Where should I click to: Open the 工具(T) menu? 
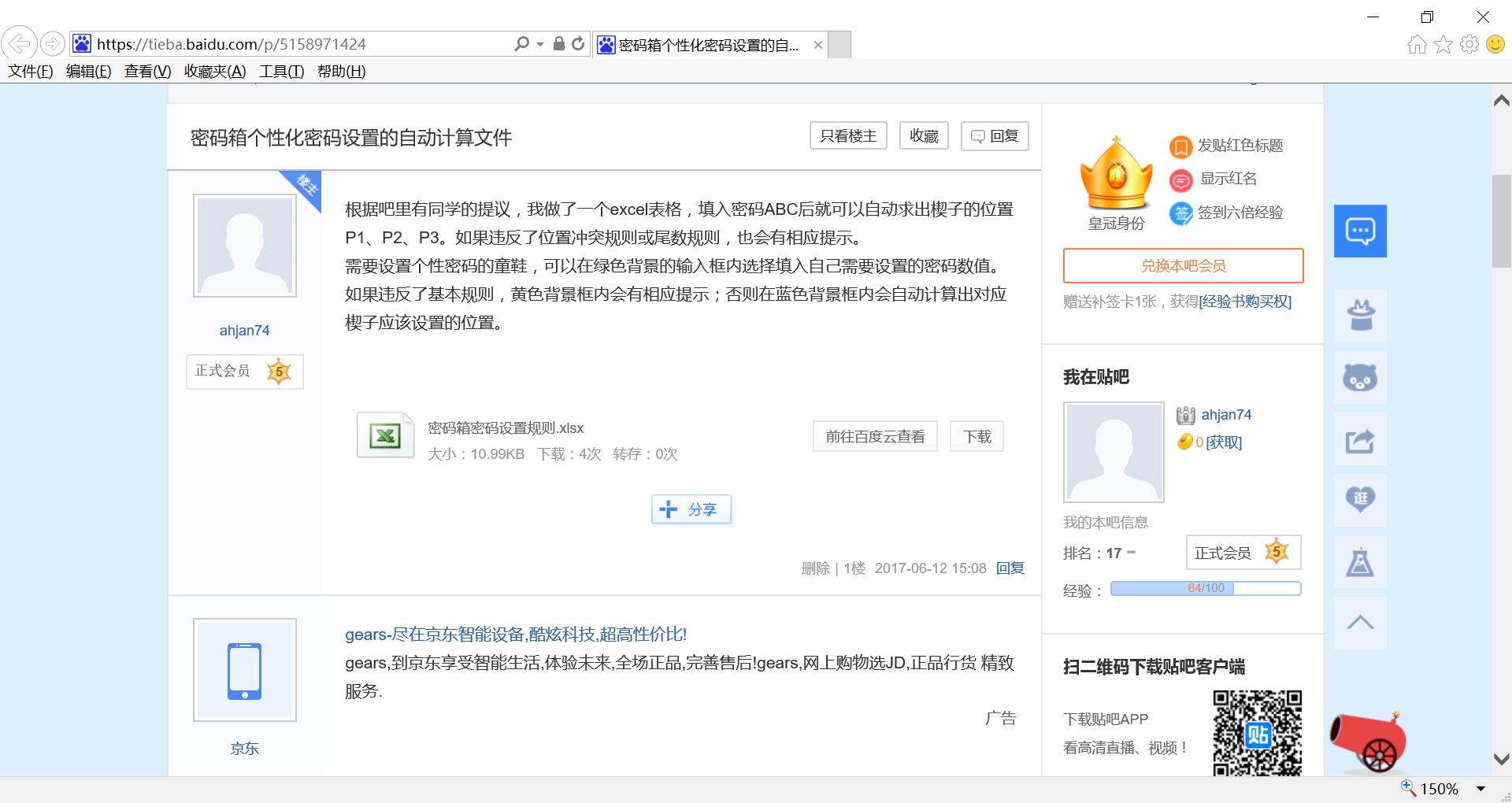tap(282, 72)
